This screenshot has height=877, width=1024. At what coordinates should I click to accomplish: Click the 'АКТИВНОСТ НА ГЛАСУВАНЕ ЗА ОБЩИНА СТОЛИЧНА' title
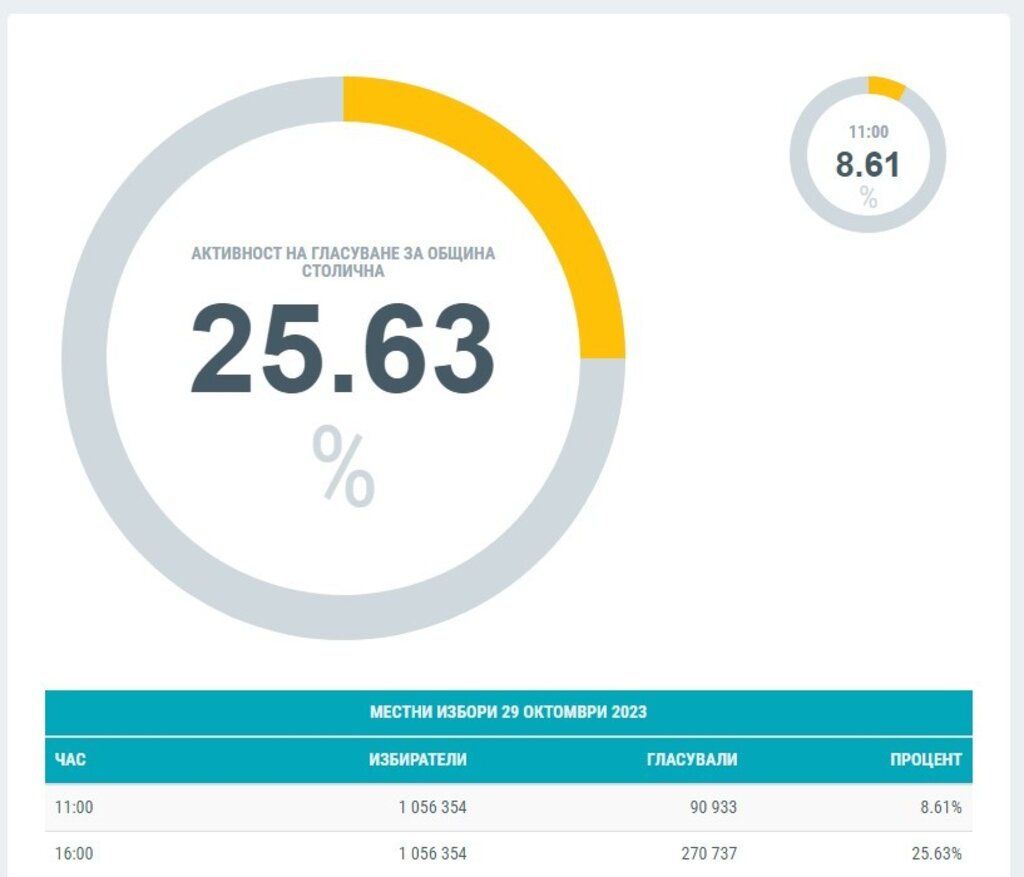tap(343, 262)
